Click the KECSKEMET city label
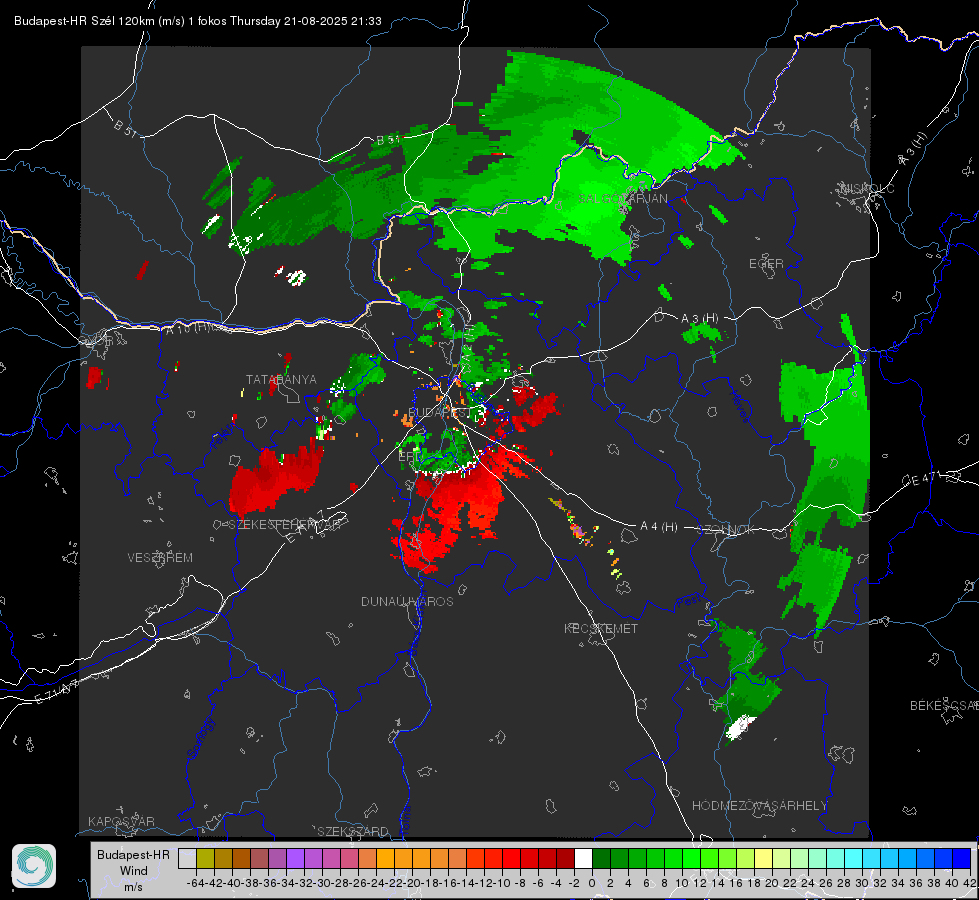This screenshot has width=979, height=900. click(601, 628)
